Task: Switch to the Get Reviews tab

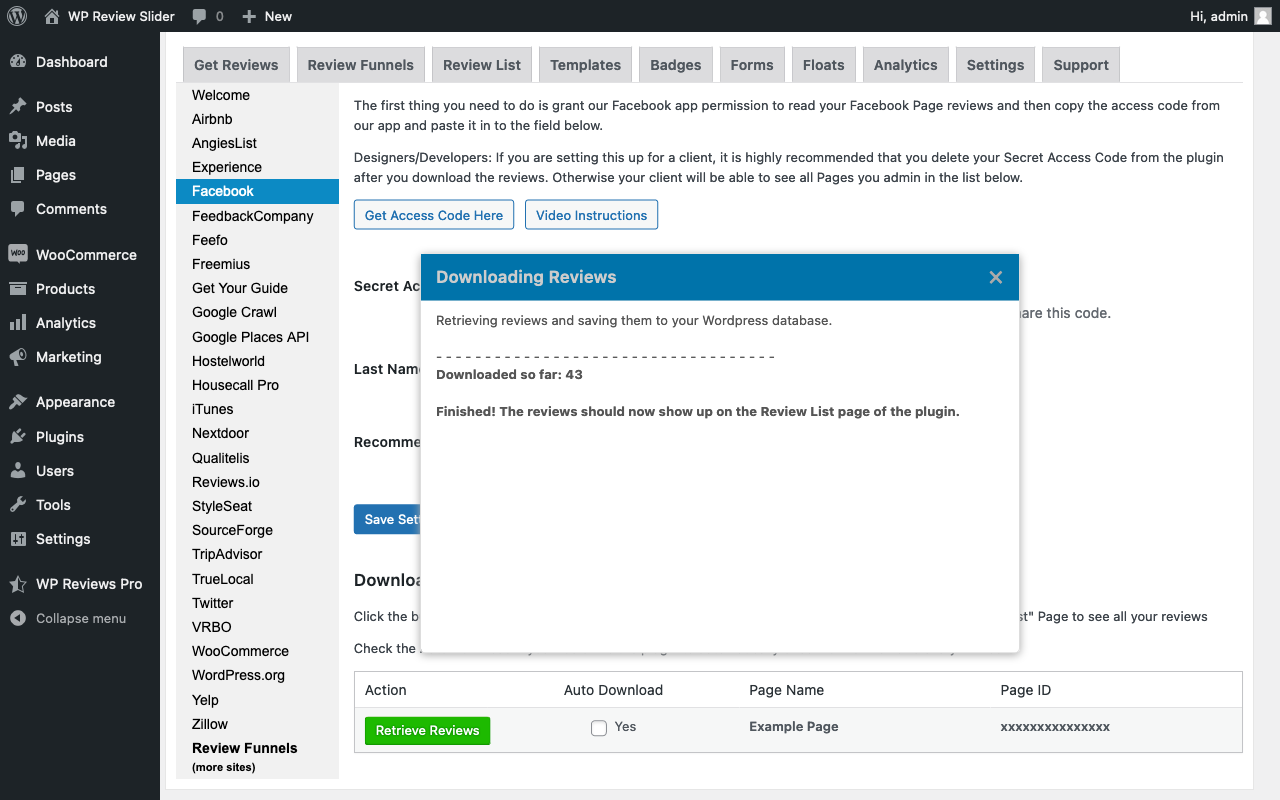Action: 236,65
